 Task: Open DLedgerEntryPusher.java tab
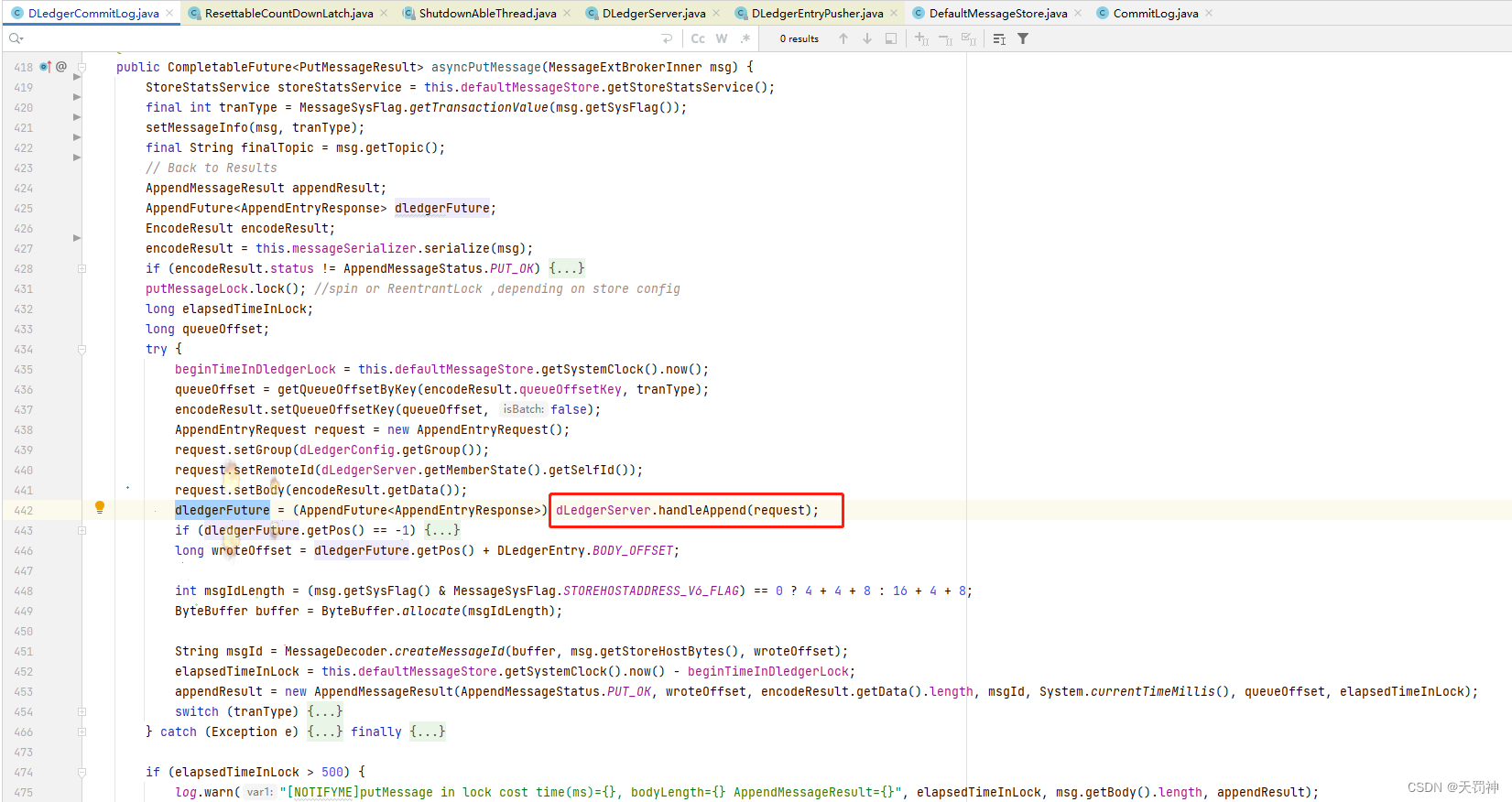tap(817, 13)
